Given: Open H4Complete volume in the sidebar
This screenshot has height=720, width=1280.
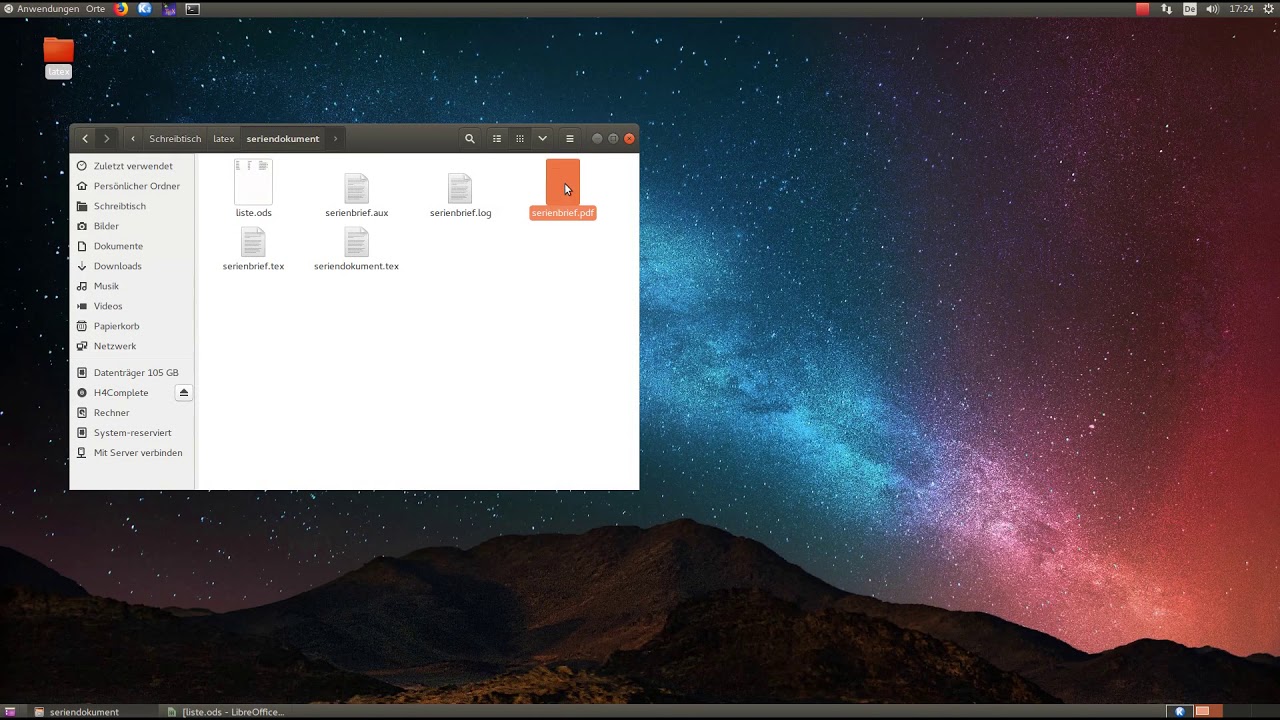Looking at the screenshot, I should (x=121, y=393).
